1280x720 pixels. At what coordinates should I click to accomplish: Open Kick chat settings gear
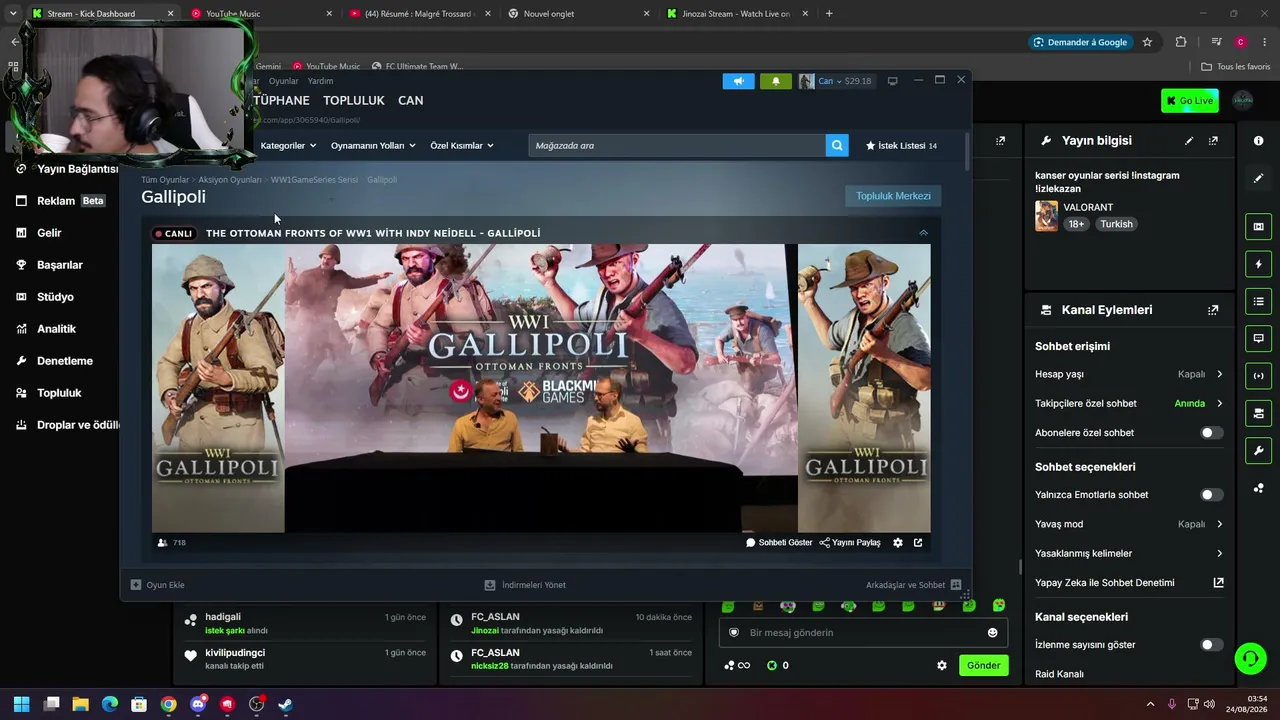(942, 665)
